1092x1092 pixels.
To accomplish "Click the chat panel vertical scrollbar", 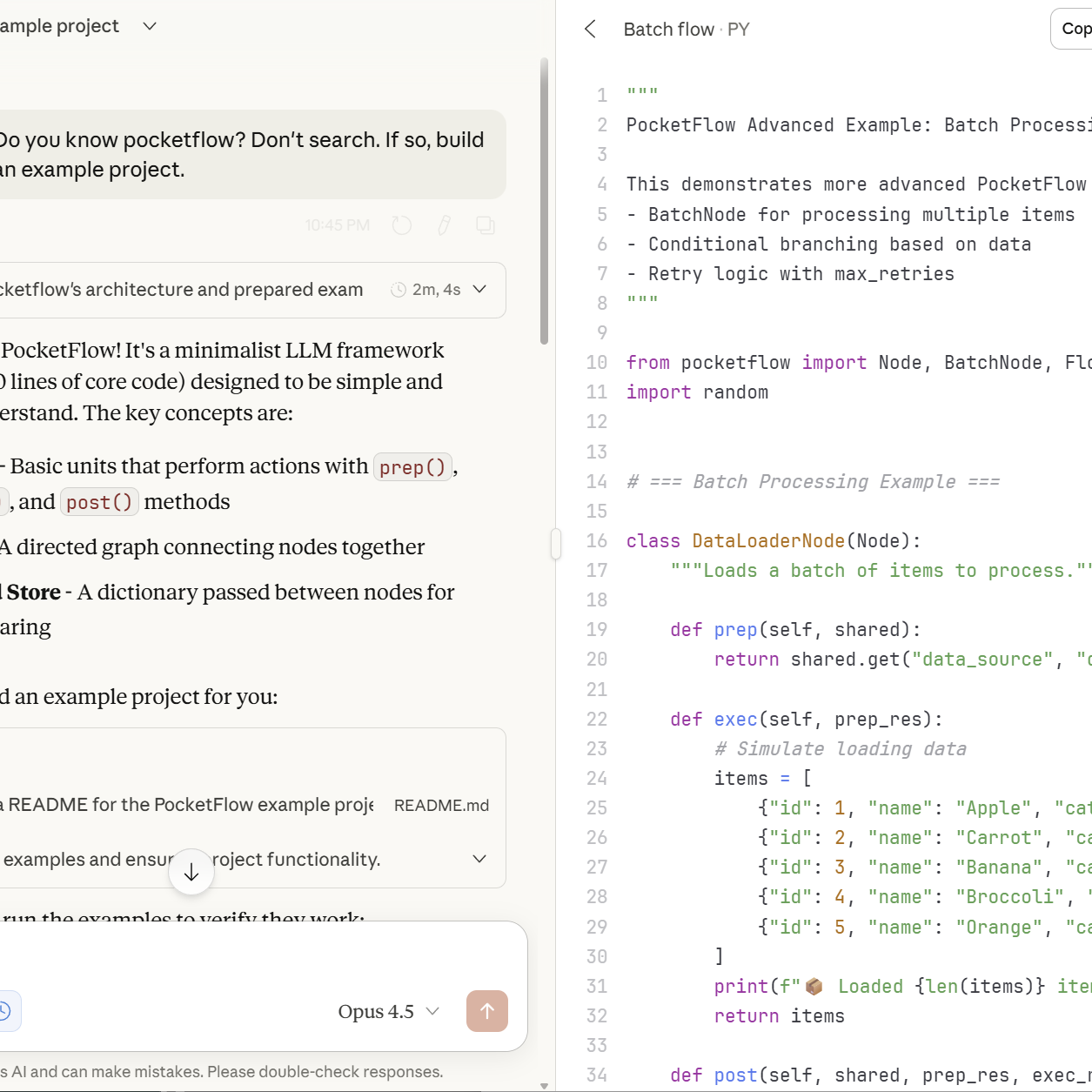I will coord(545,202).
